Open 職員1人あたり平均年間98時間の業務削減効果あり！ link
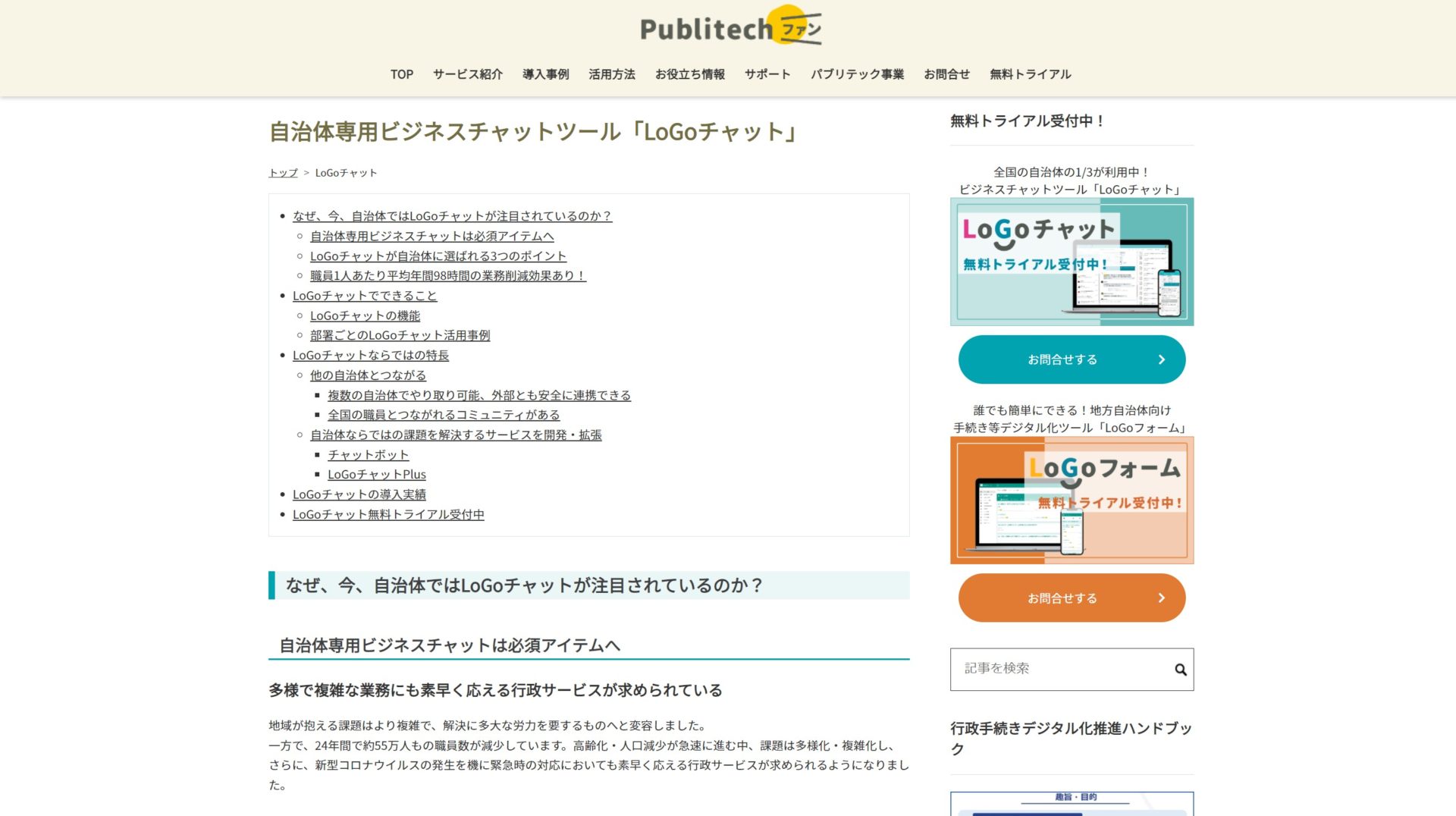The height and width of the screenshot is (816, 1456). pos(446,275)
